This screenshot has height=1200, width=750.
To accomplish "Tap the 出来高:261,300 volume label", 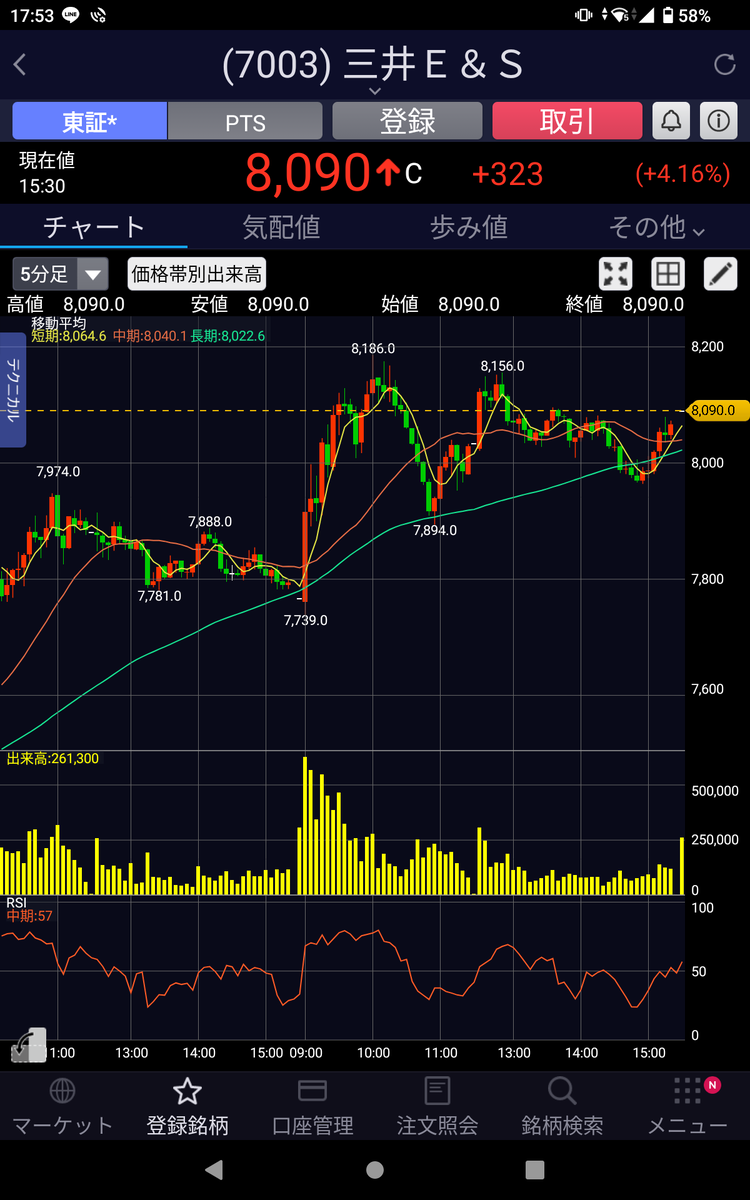I will pyautogui.click(x=52, y=759).
